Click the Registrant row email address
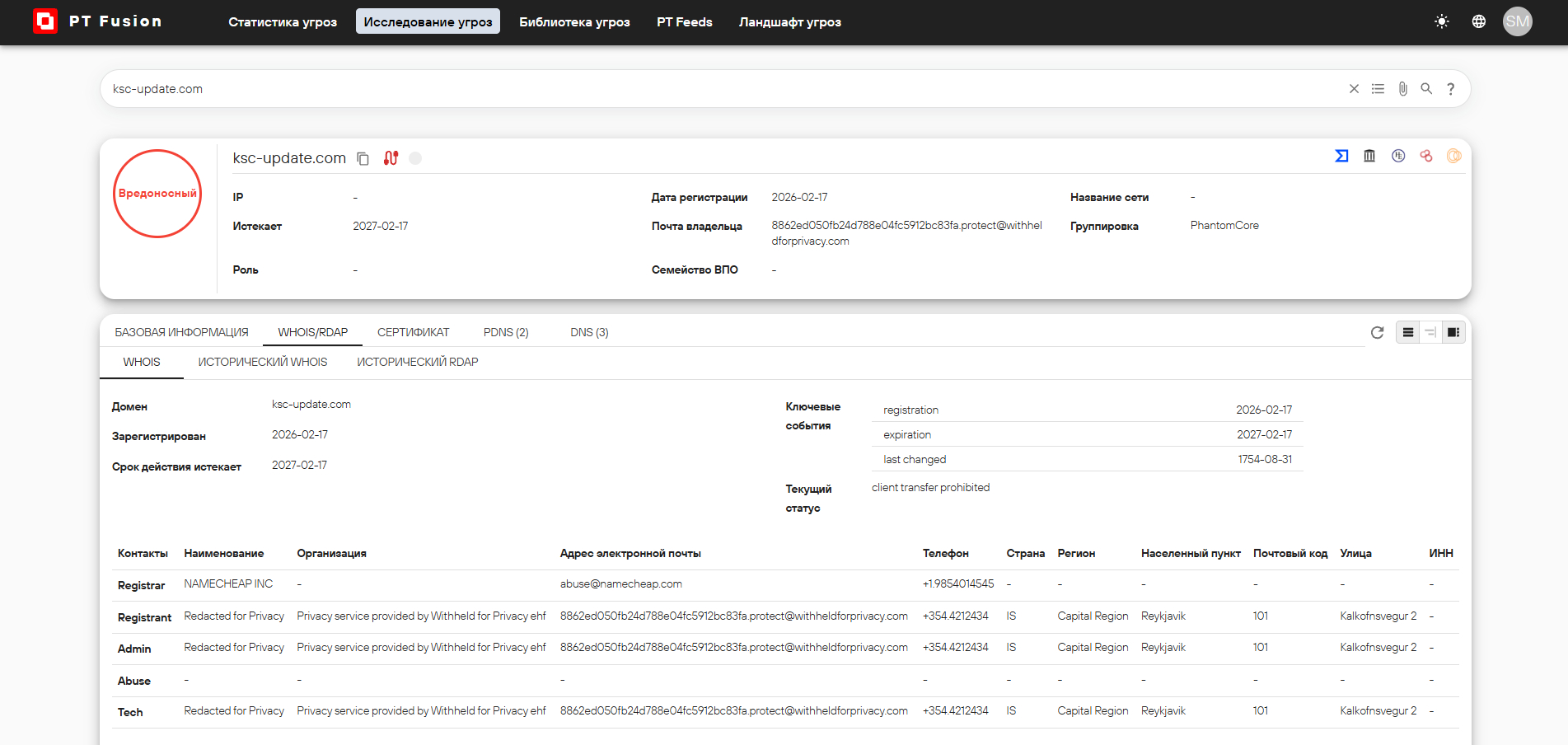Screen dimensions: 1568x745 734,616
